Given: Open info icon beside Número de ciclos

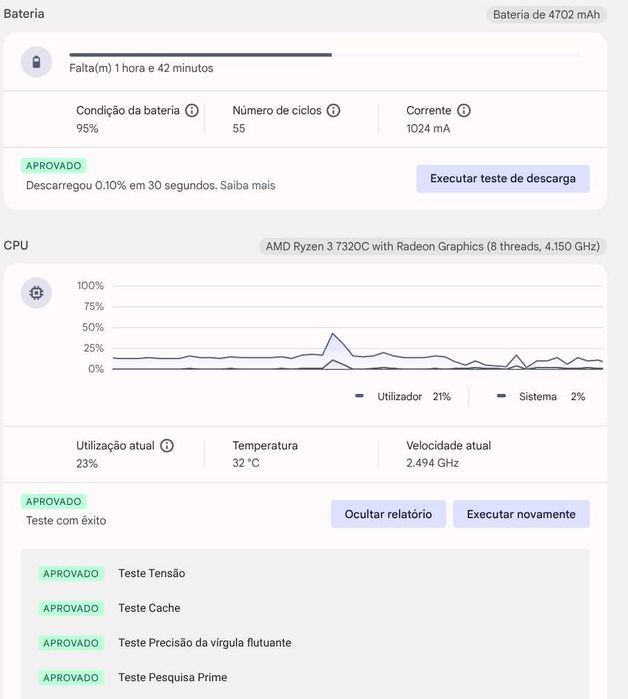Looking at the screenshot, I should pyautogui.click(x=334, y=111).
